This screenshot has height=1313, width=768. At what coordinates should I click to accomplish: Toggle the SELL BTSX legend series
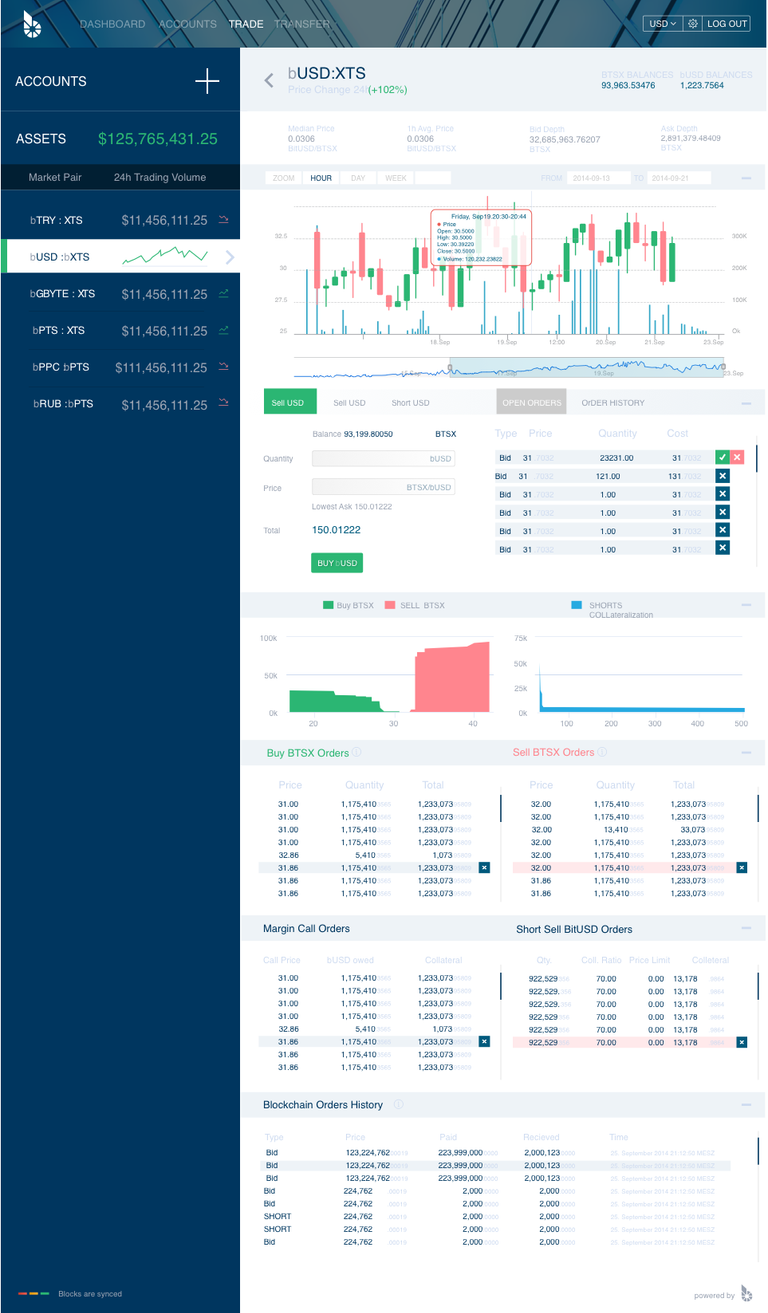pos(414,605)
